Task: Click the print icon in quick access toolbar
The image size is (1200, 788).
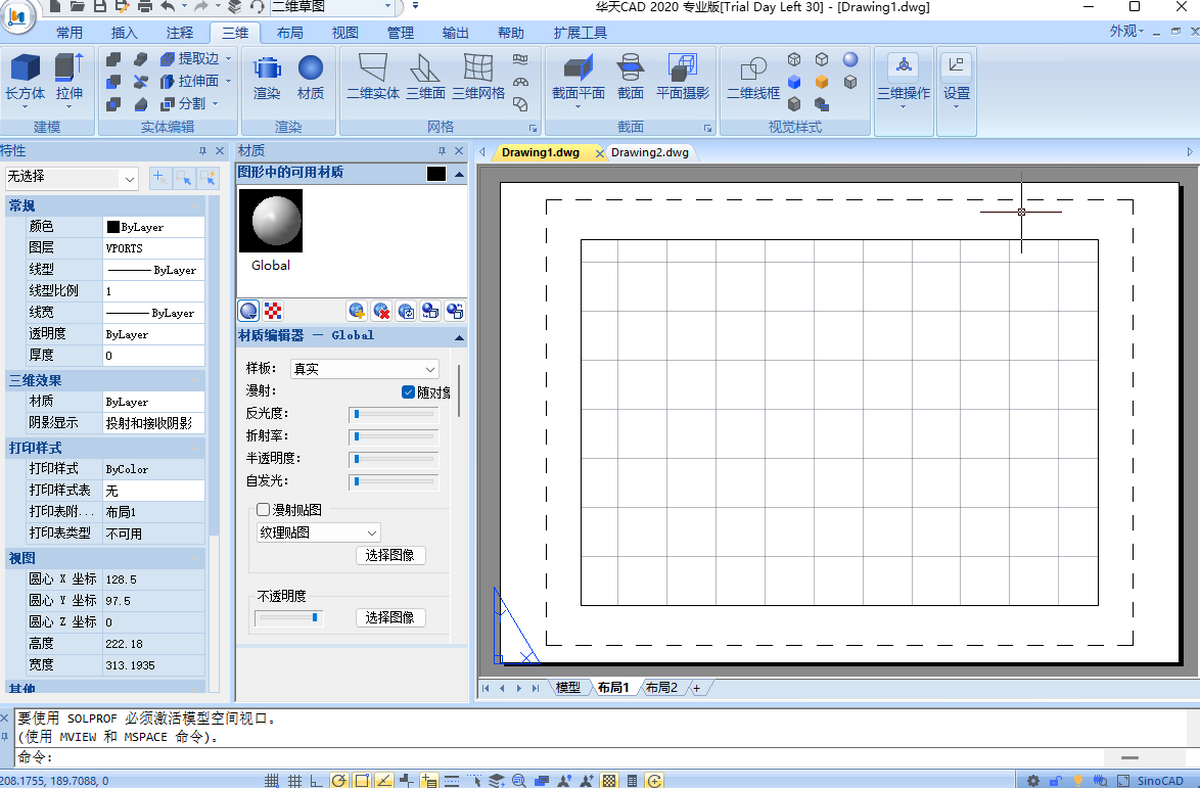Action: point(145,7)
